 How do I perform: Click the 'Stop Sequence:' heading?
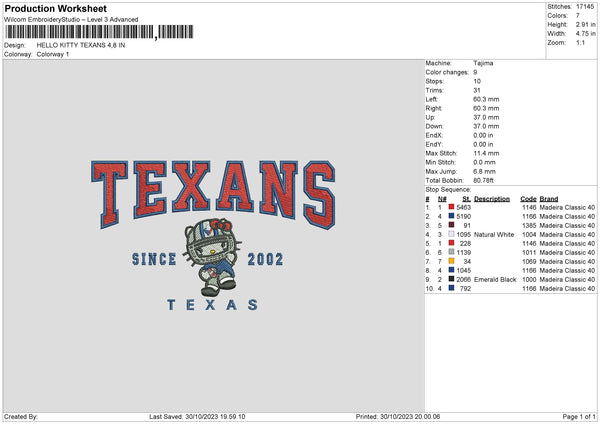point(448,190)
